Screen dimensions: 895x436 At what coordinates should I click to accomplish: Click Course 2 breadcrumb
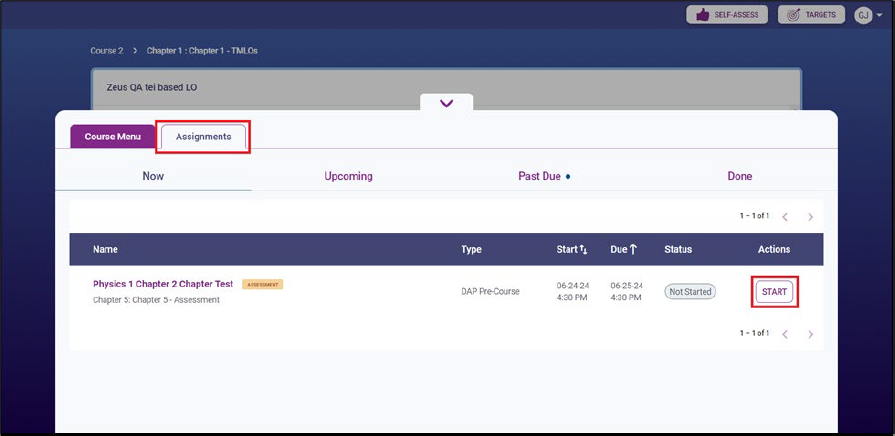pos(106,50)
